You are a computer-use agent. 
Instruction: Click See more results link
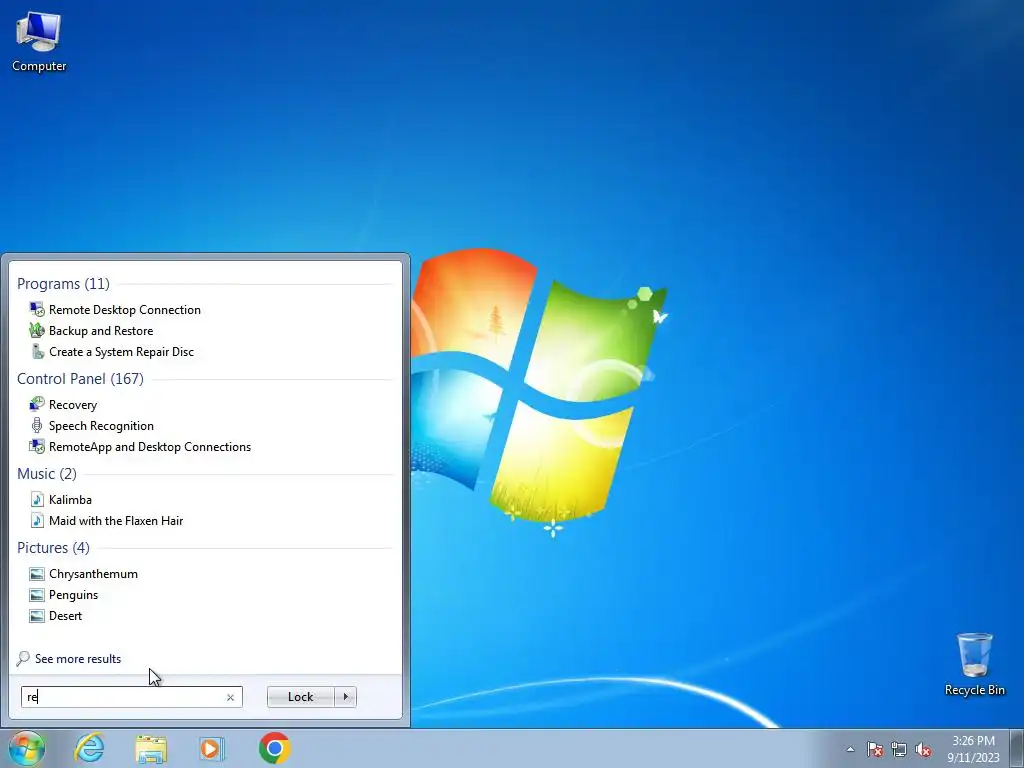point(78,659)
